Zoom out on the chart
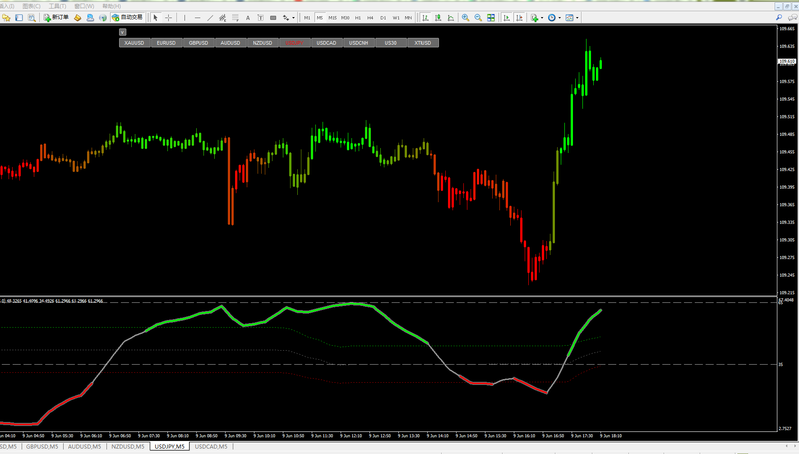Screen dimensions: 799x454 478,18
